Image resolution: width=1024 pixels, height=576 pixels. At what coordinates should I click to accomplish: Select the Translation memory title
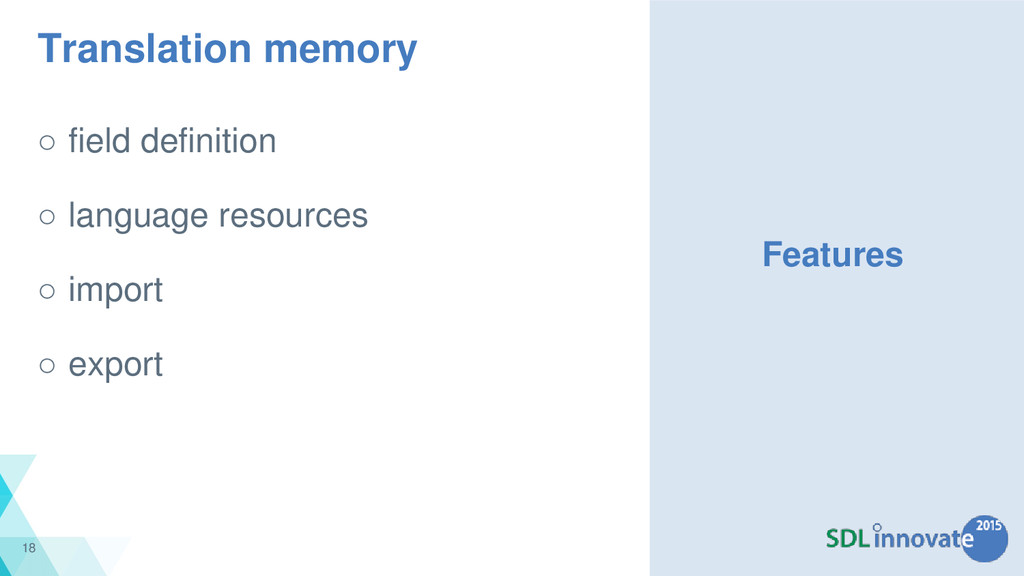[x=227, y=50]
